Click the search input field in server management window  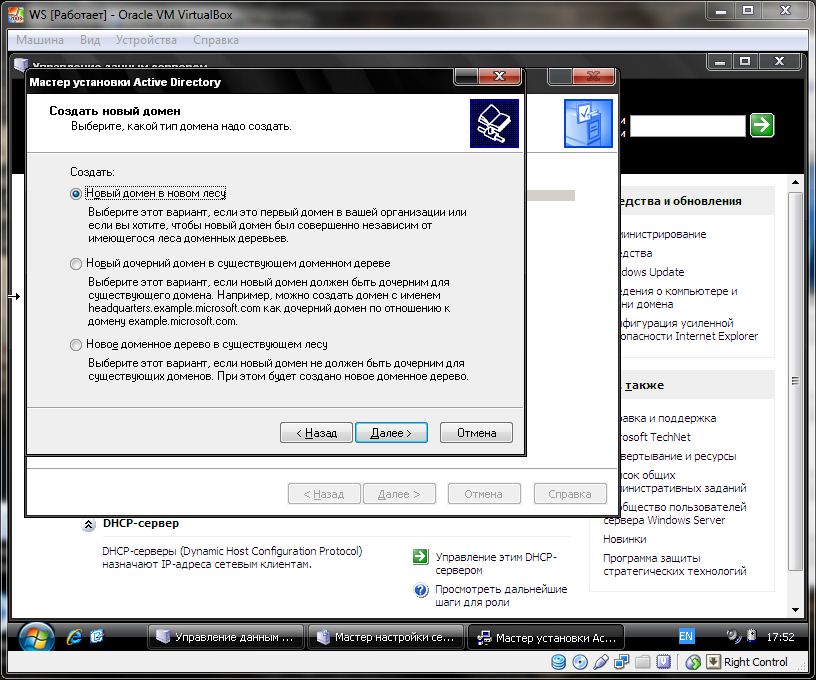pos(688,125)
